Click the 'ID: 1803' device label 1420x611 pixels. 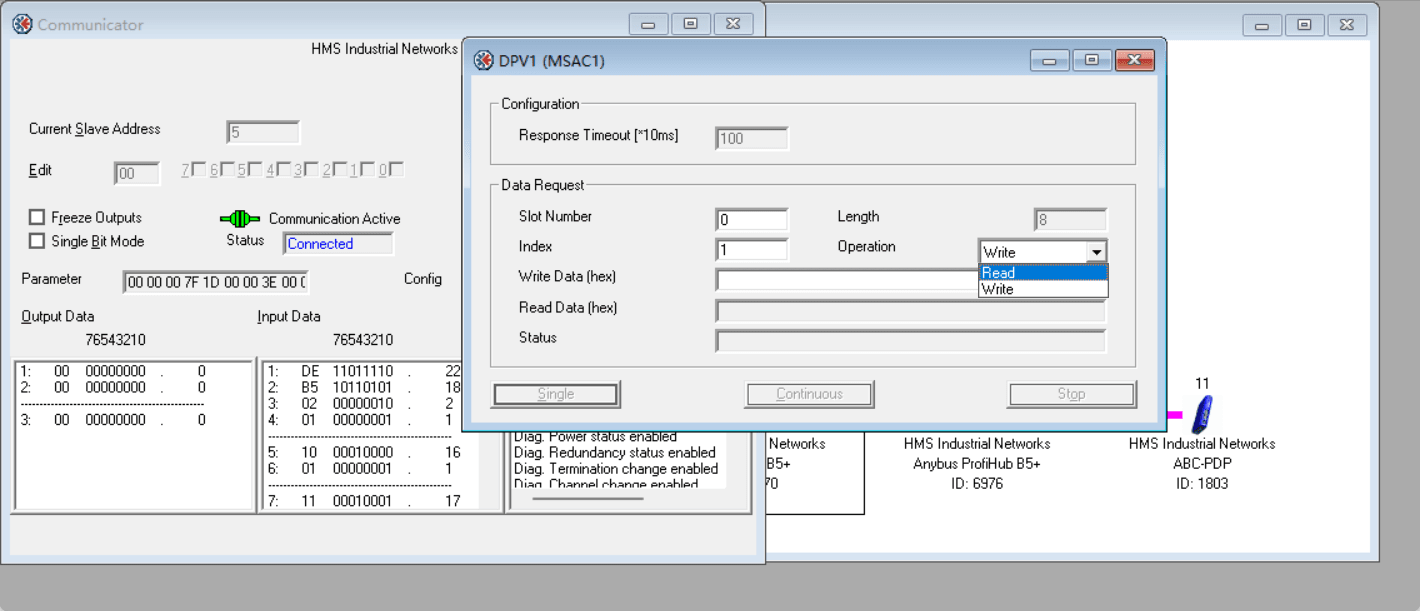click(1202, 484)
